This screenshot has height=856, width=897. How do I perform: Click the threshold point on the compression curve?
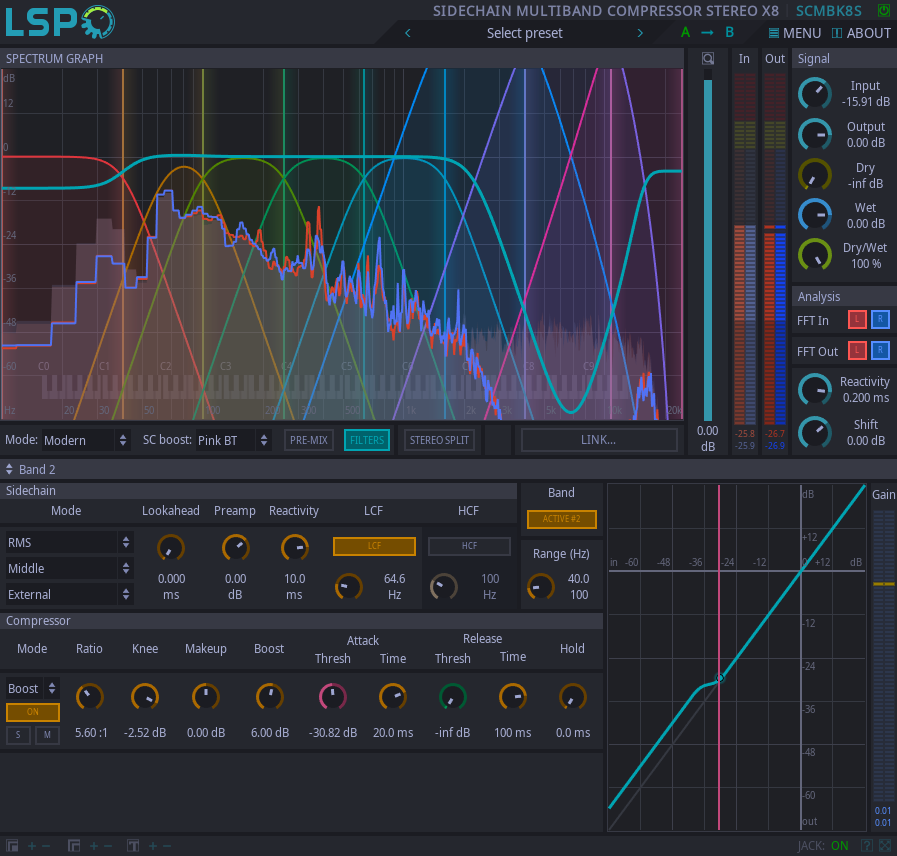[x=720, y=678]
